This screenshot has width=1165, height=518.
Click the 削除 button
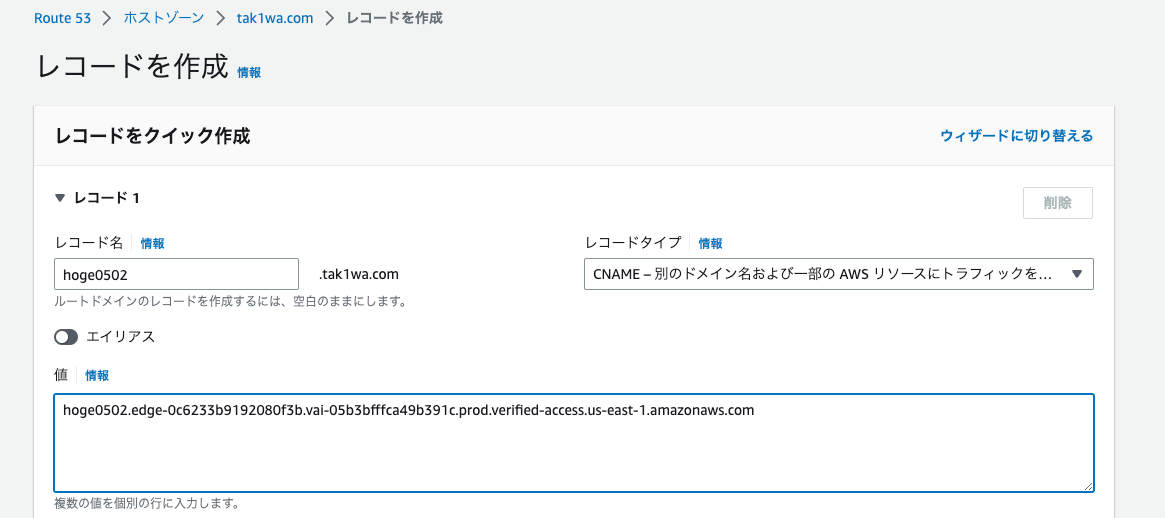pyautogui.click(x=1057, y=203)
